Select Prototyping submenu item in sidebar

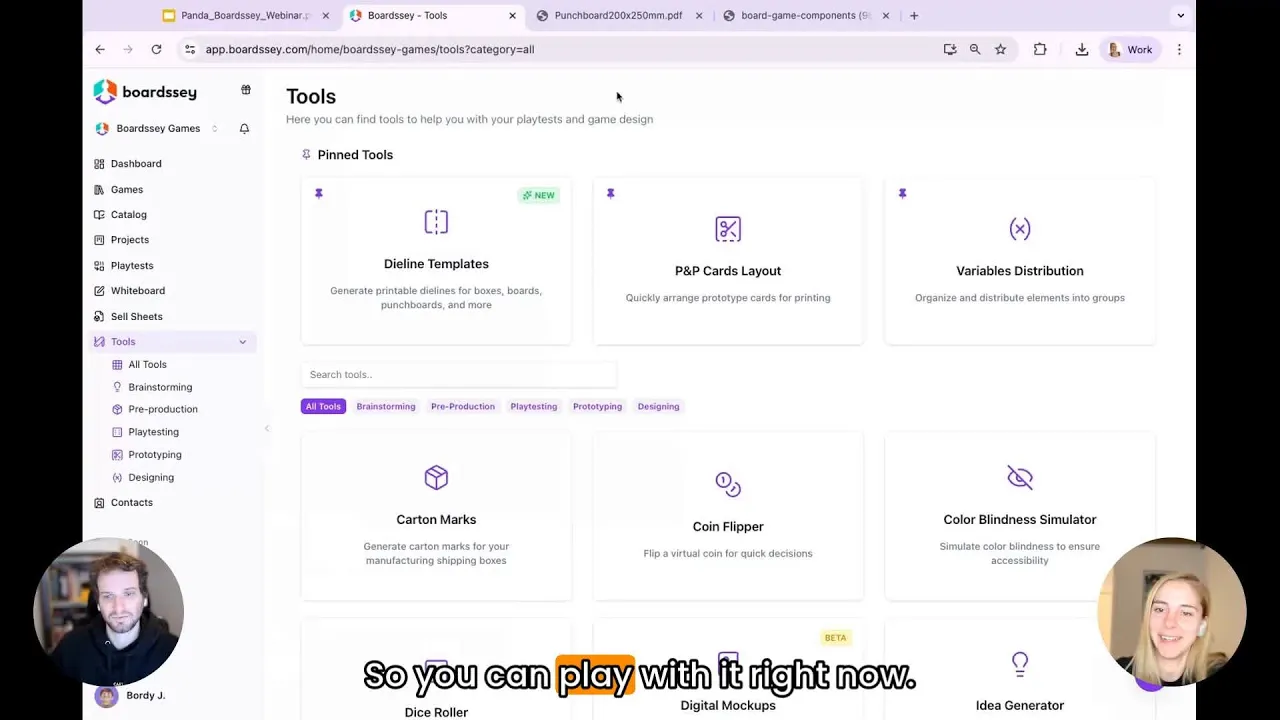155,455
